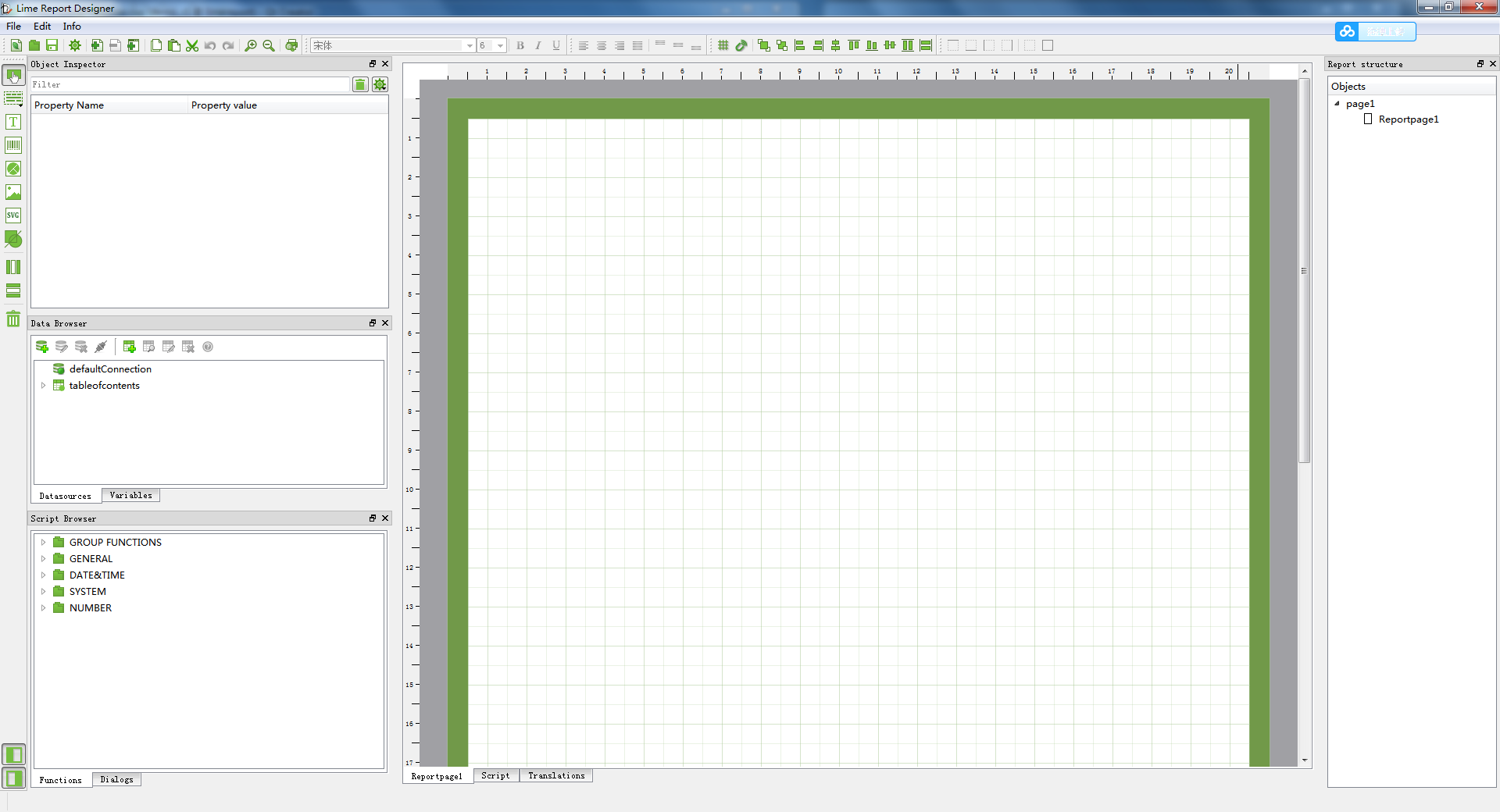Add a database connection in Data Browser
Screen dimensions: 1500x812
[x=42, y=347]
